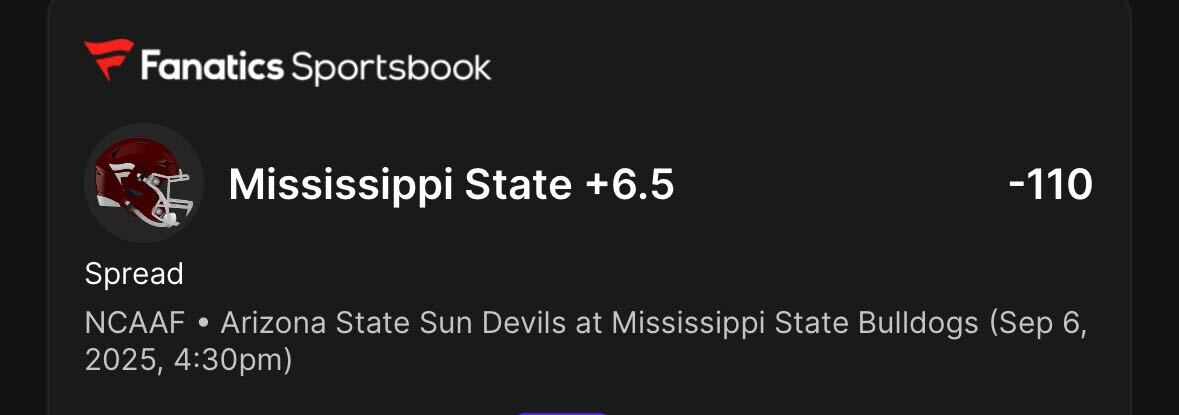1179x415 pixels.
Task: Select the Mississippi State +6.5 selection title
Action: point(451,185)
